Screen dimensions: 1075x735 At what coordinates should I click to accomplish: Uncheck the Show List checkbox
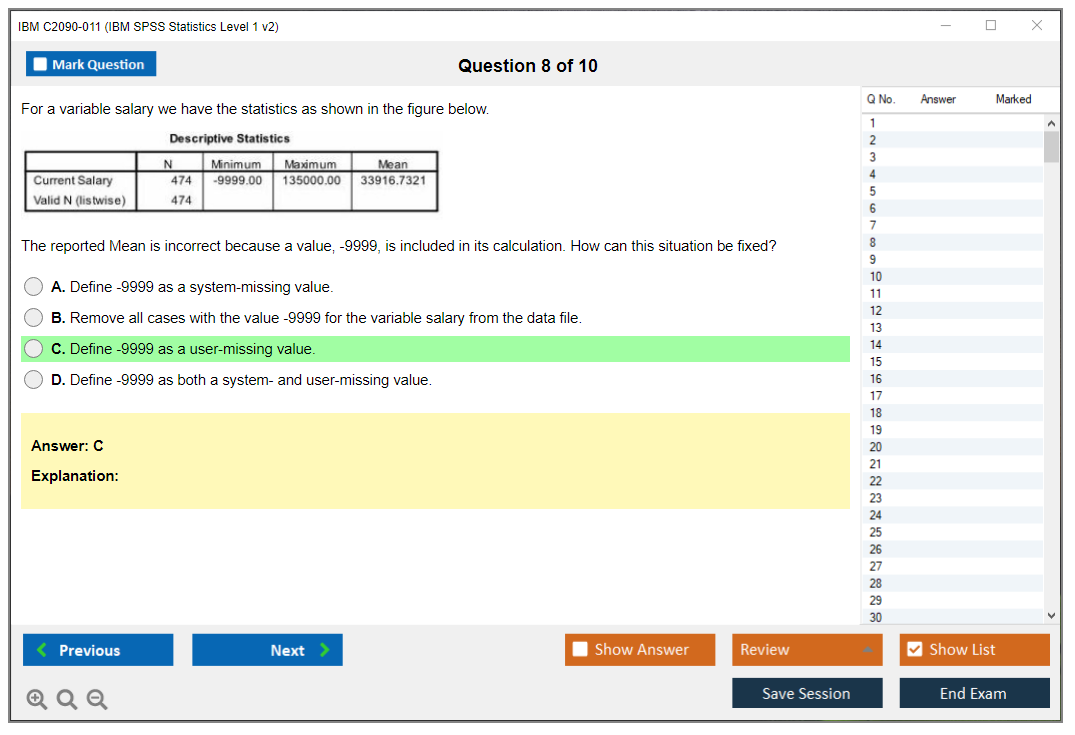914,650
